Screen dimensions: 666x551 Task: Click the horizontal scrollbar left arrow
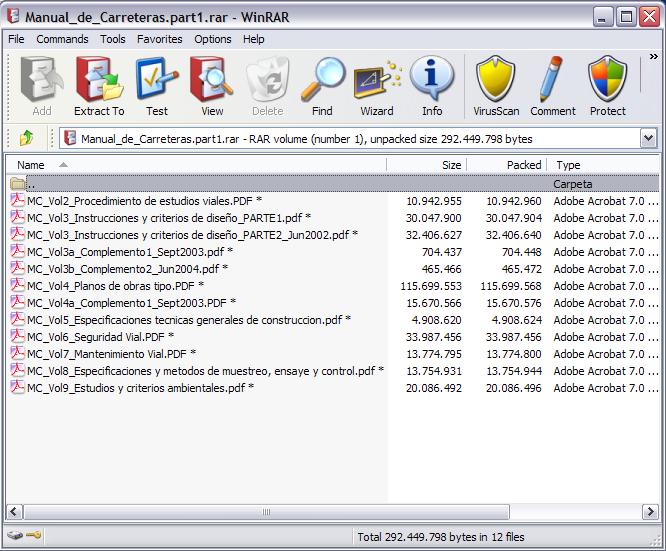coord(14,511)
